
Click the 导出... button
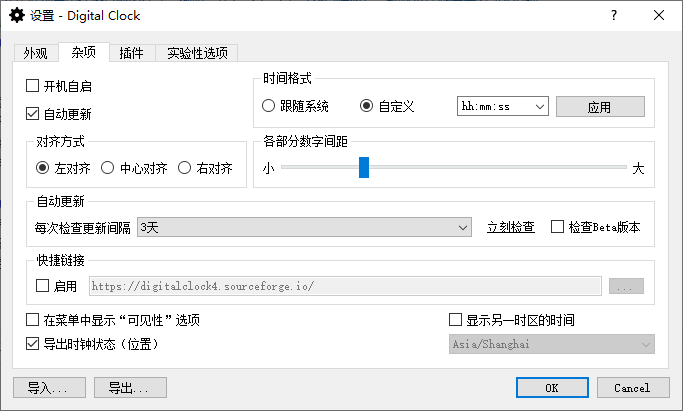pos(130,387)
